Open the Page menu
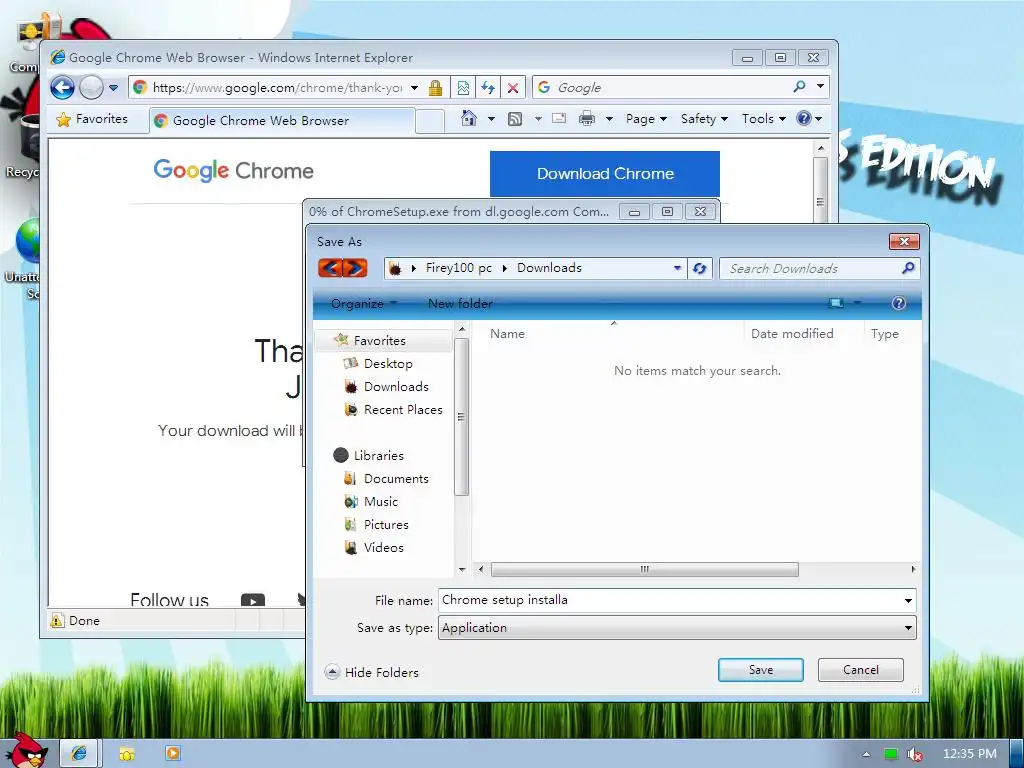Image resolution: width=1024 pixels, height=768 pixels. (646, 119)
